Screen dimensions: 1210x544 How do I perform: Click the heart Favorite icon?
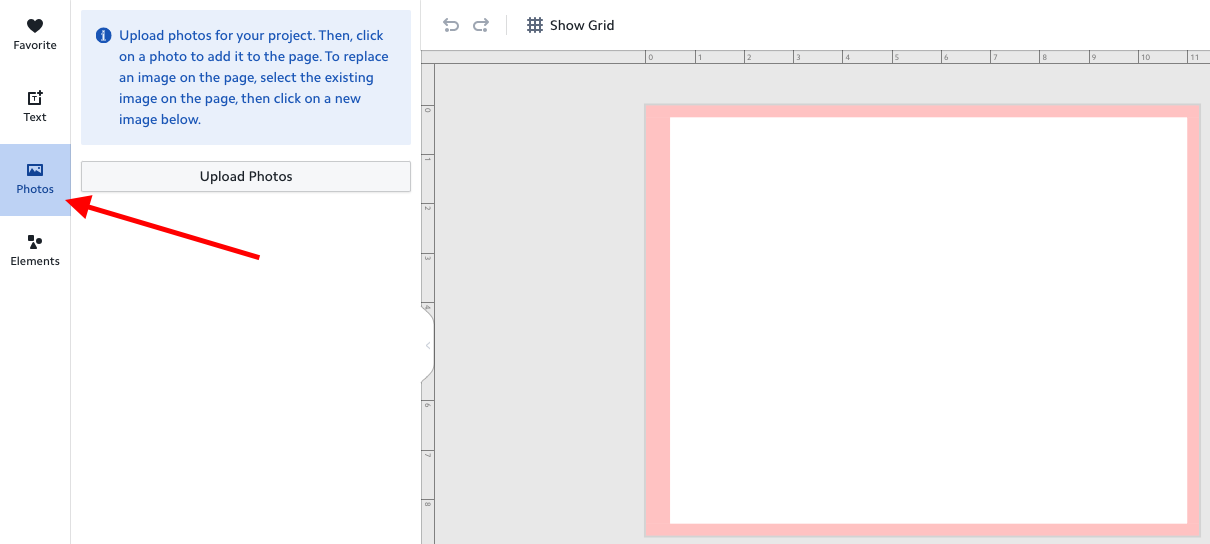pyautogui.click(x=35, y=26)
